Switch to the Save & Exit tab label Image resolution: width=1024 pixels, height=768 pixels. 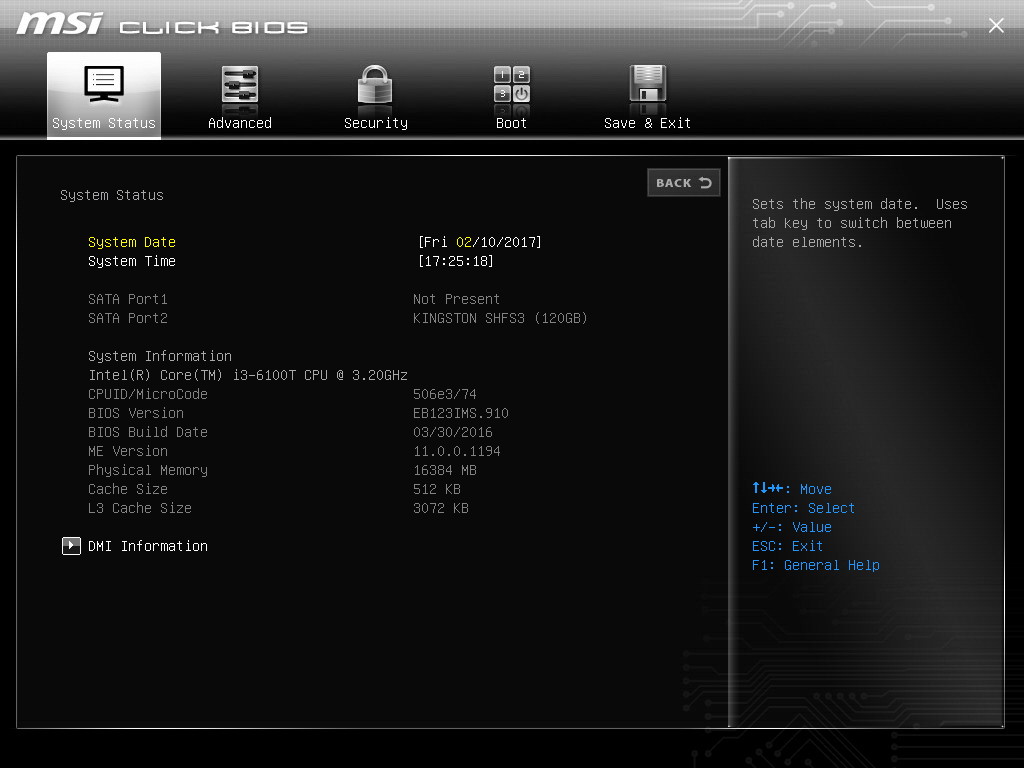coord(647,123)
